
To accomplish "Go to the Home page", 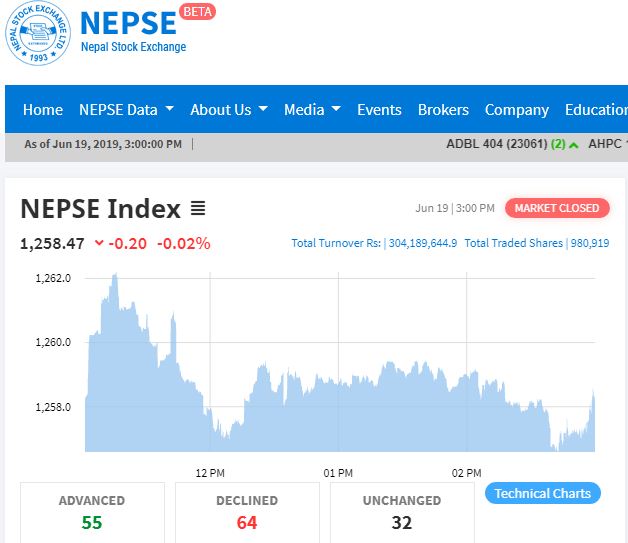I will [x=42, y=110].
